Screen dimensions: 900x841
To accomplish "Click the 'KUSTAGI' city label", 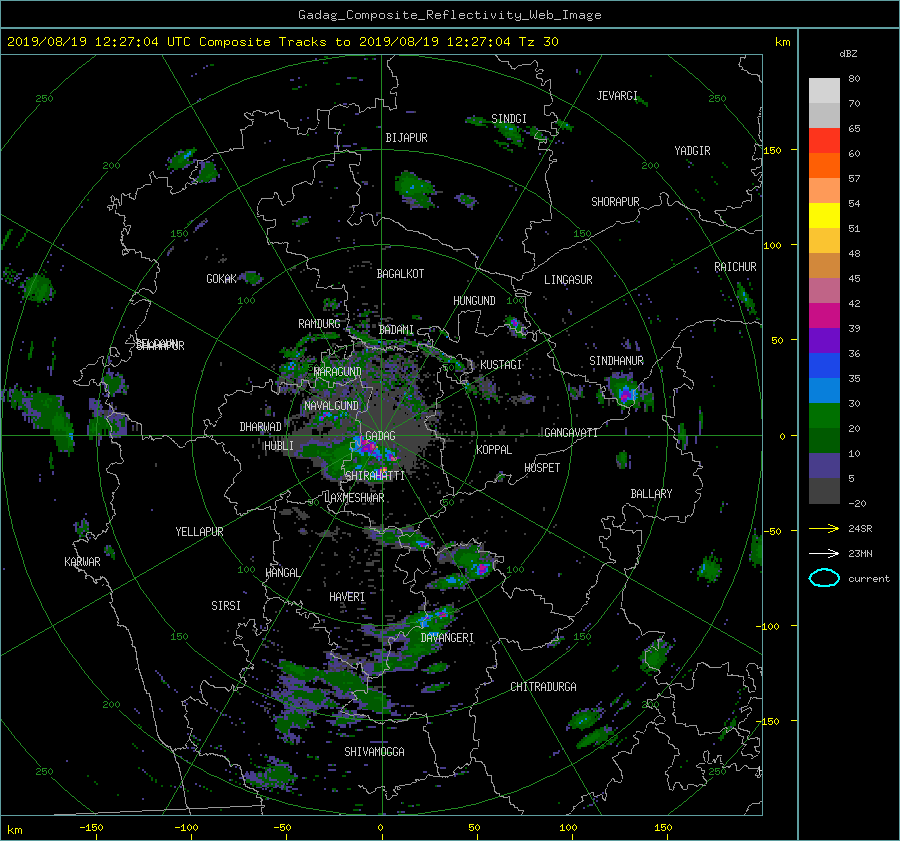I will pos(501,365).
